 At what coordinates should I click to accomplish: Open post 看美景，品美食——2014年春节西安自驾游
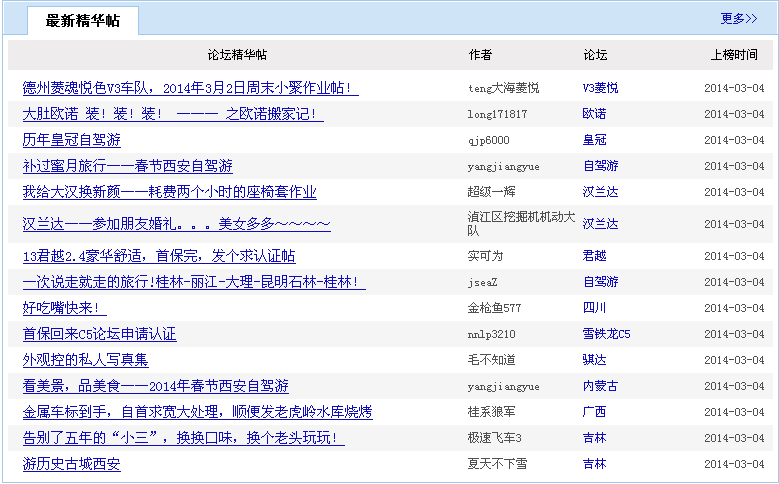tap(156, 386)
